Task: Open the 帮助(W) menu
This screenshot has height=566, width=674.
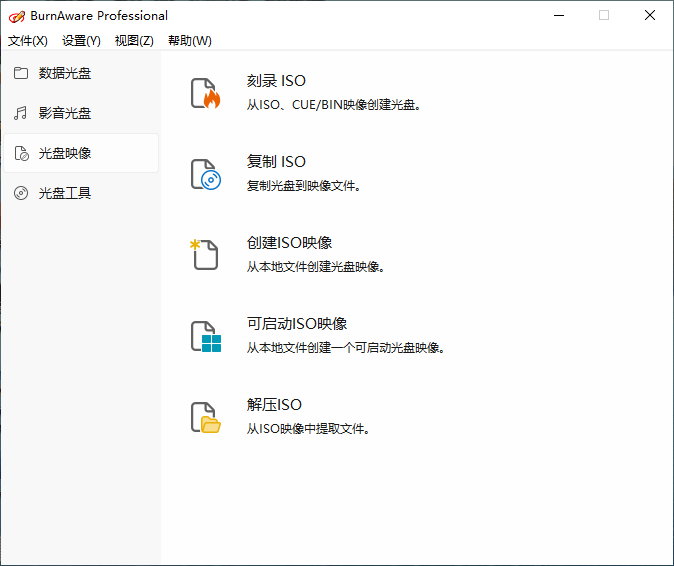Action: pos(190,41)
